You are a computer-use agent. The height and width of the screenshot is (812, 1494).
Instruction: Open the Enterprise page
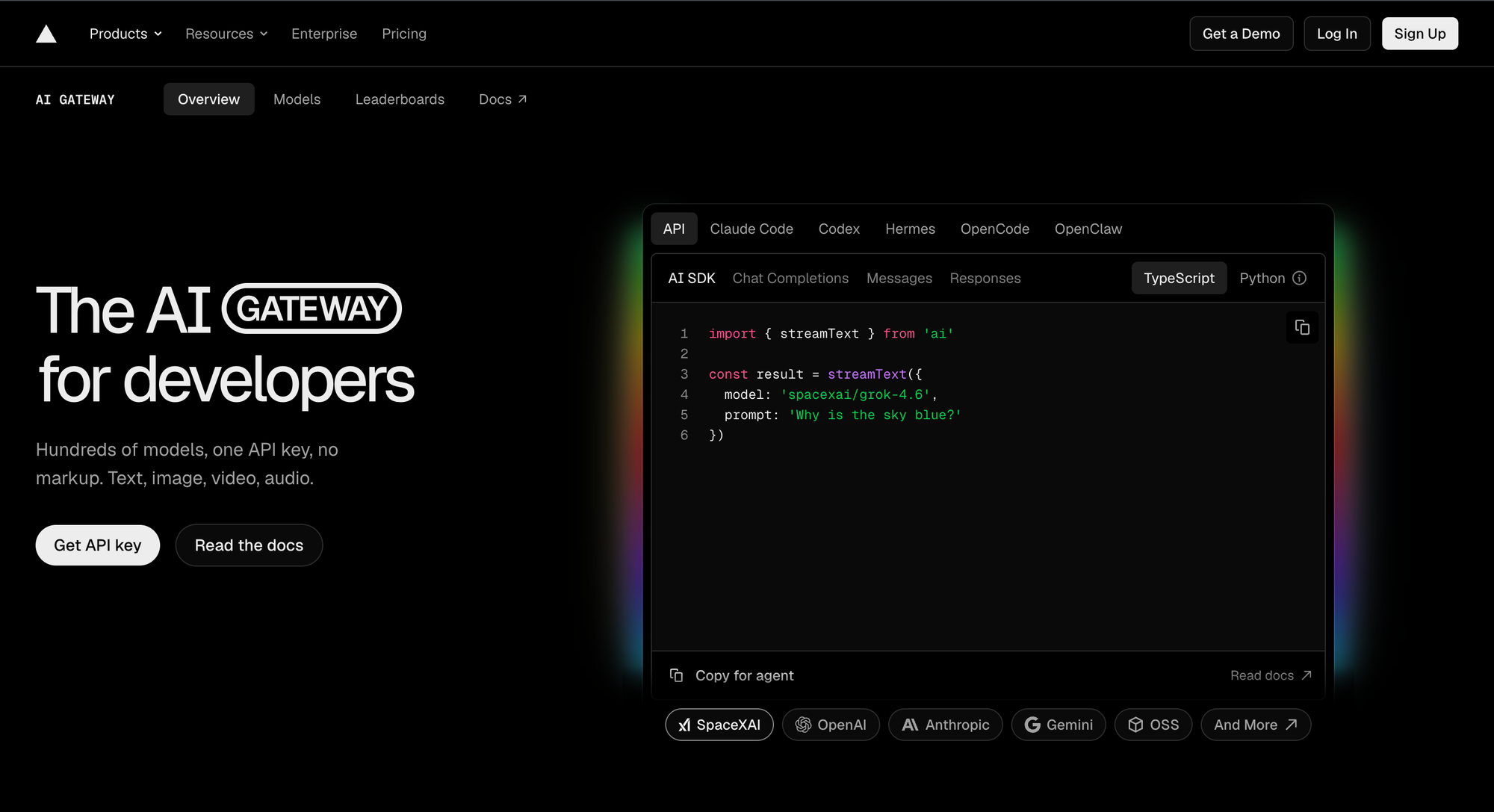(324, 34)
